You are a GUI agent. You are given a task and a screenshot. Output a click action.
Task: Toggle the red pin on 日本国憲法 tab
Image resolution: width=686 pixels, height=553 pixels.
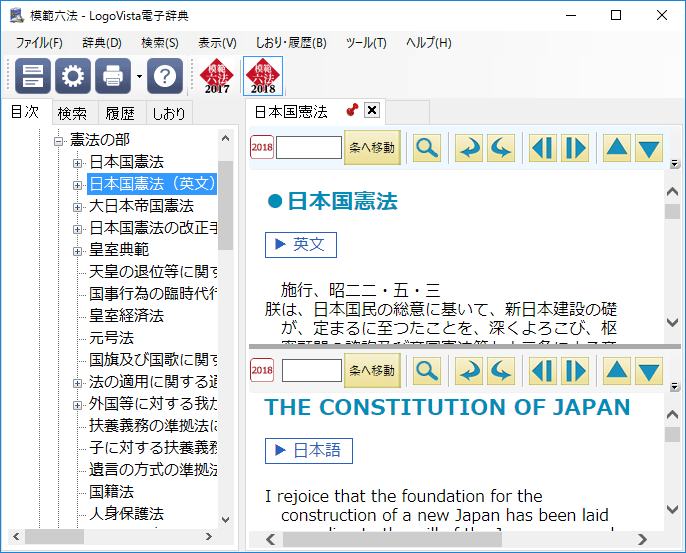(352, 110)
